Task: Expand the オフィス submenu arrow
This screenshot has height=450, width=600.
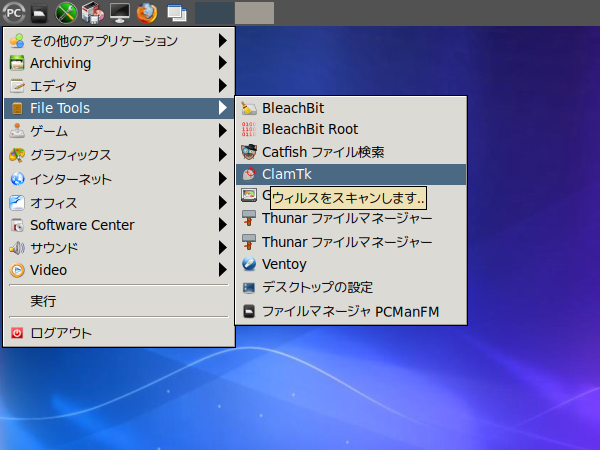Action: [223, 203]
